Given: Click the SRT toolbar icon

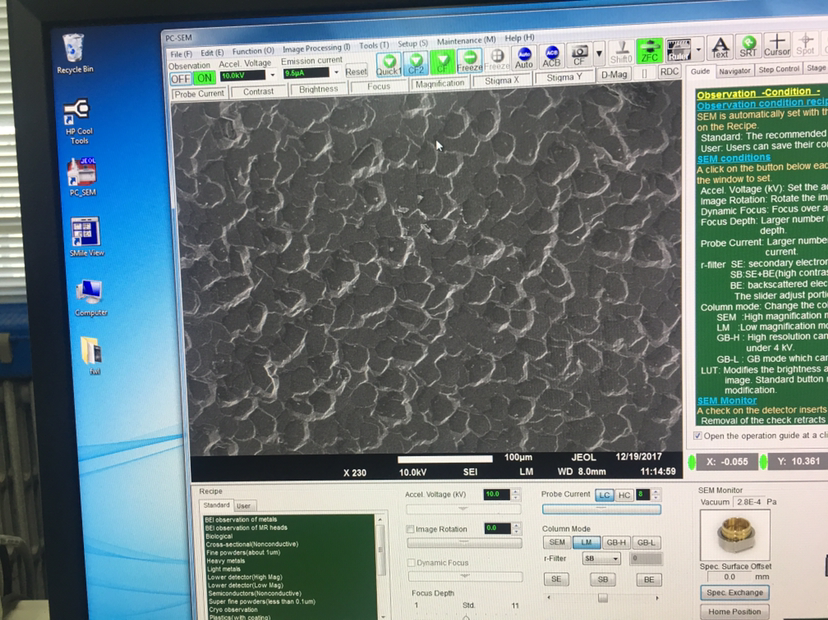Looking at the screenshot, I should pyautogui.click(x=747, y=48).
